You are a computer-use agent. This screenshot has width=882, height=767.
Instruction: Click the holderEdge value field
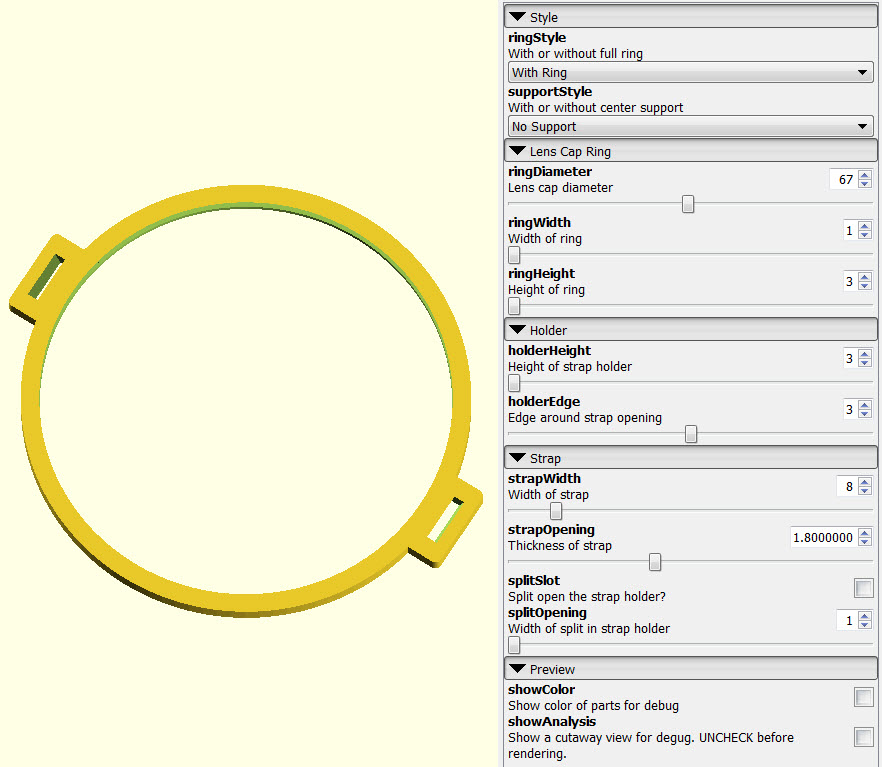click(850, 409)
